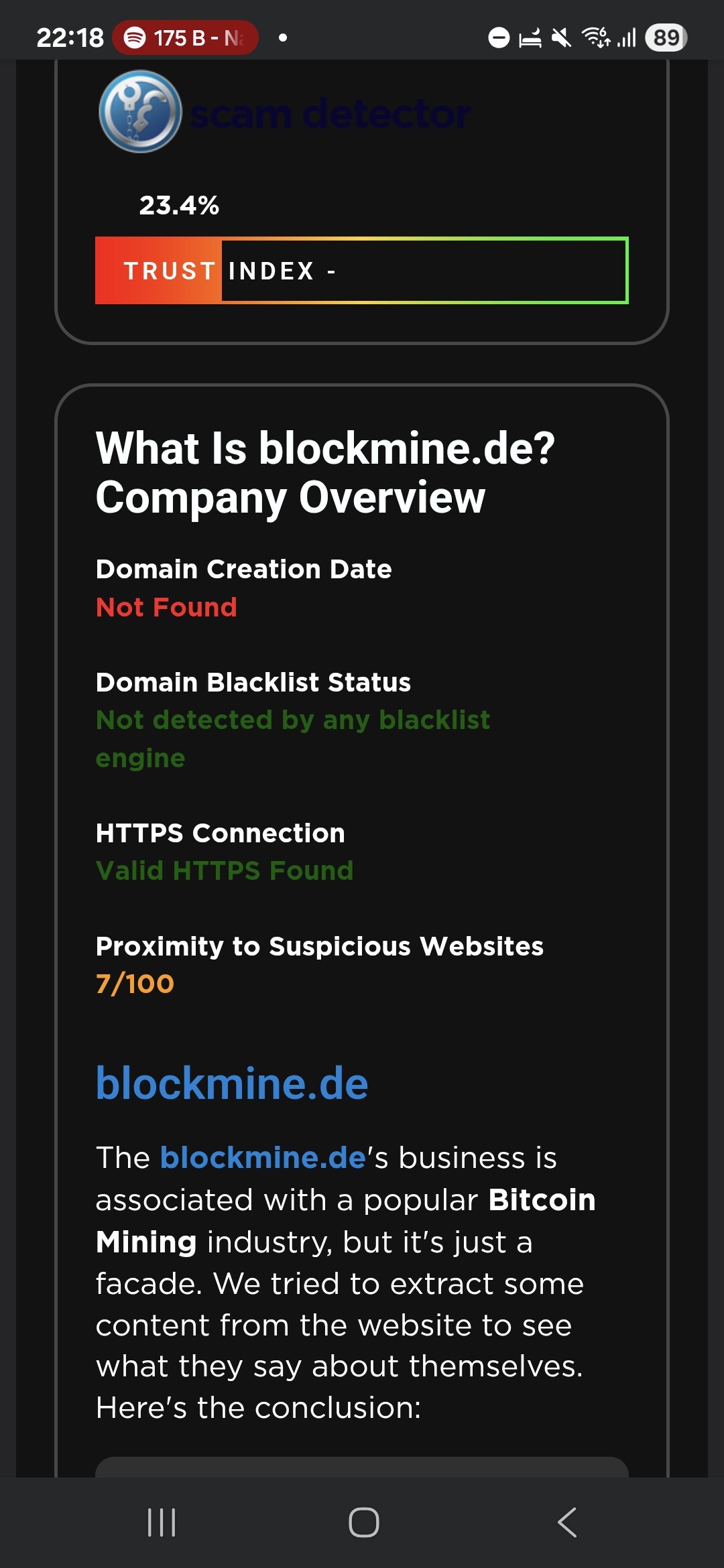Viewport: 724px width, 1568px height.
Task: Tap the notification dot in status bar
Action: [x=283, y=38]
